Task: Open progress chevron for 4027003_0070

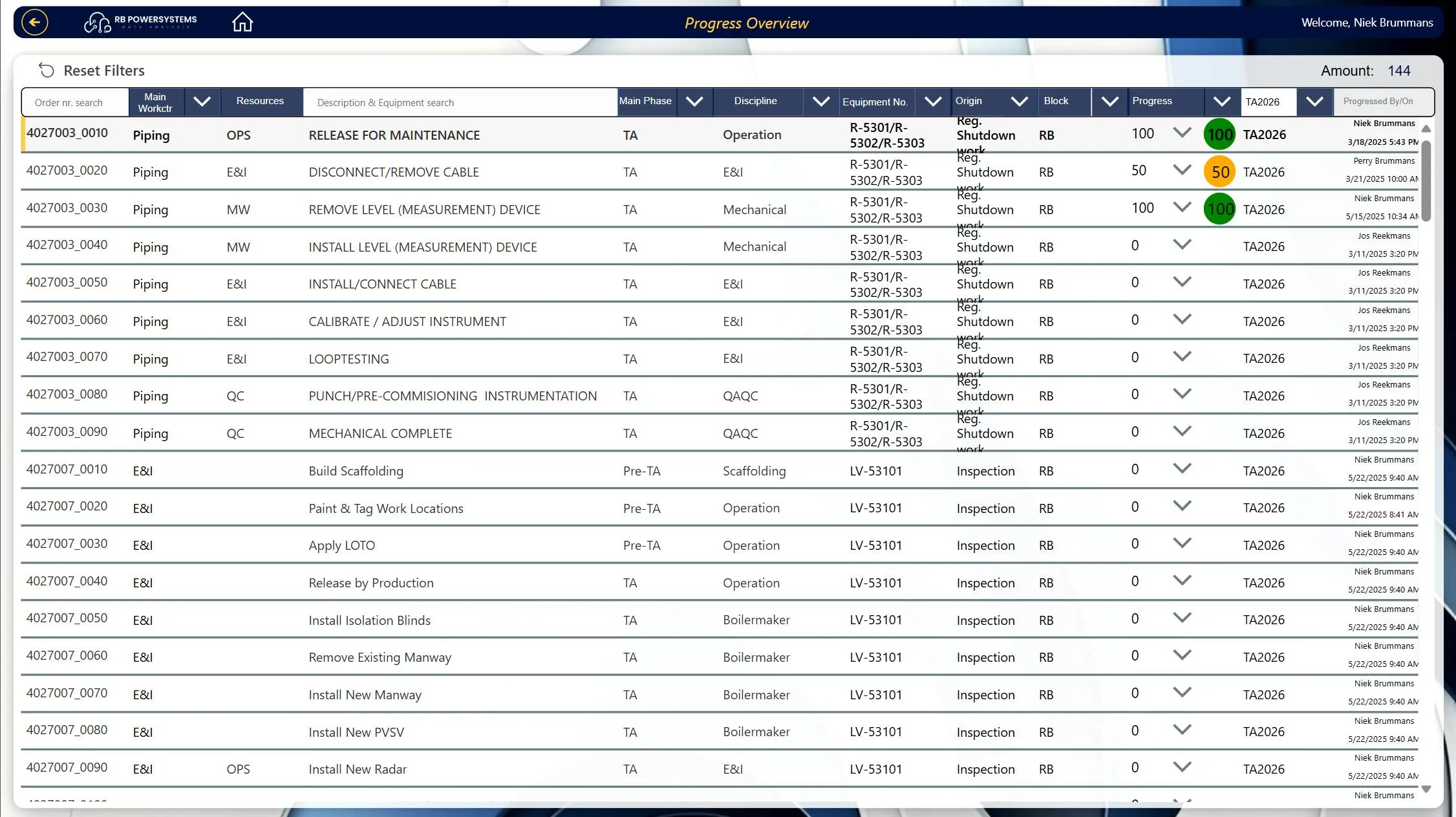Action: 1182,356
